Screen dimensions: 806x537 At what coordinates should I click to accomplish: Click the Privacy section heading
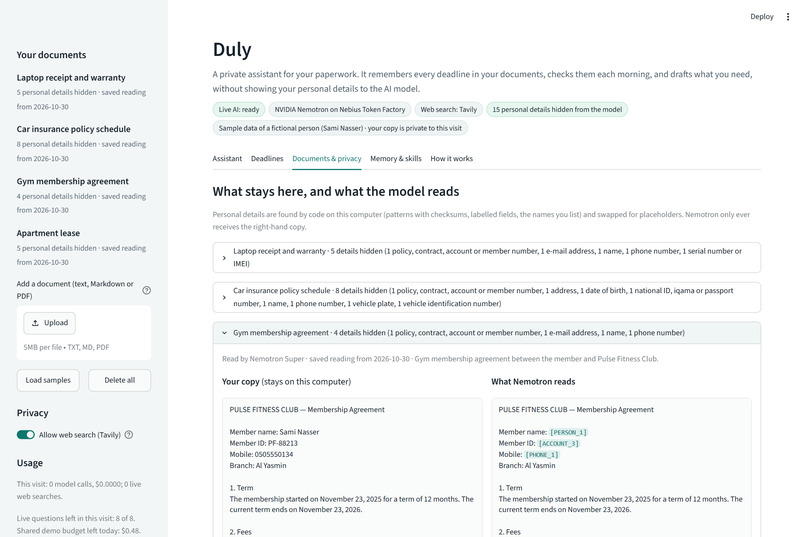(x=32, y=413)
